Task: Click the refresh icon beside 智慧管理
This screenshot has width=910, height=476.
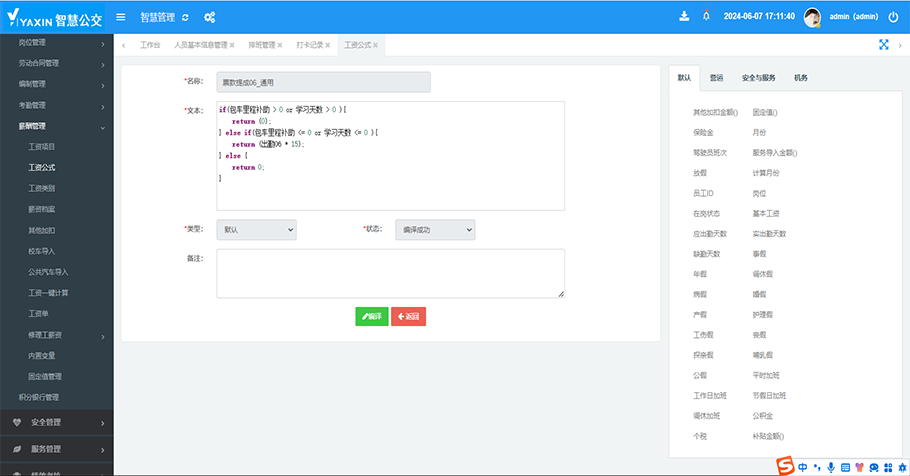Action: click(185, 17)
